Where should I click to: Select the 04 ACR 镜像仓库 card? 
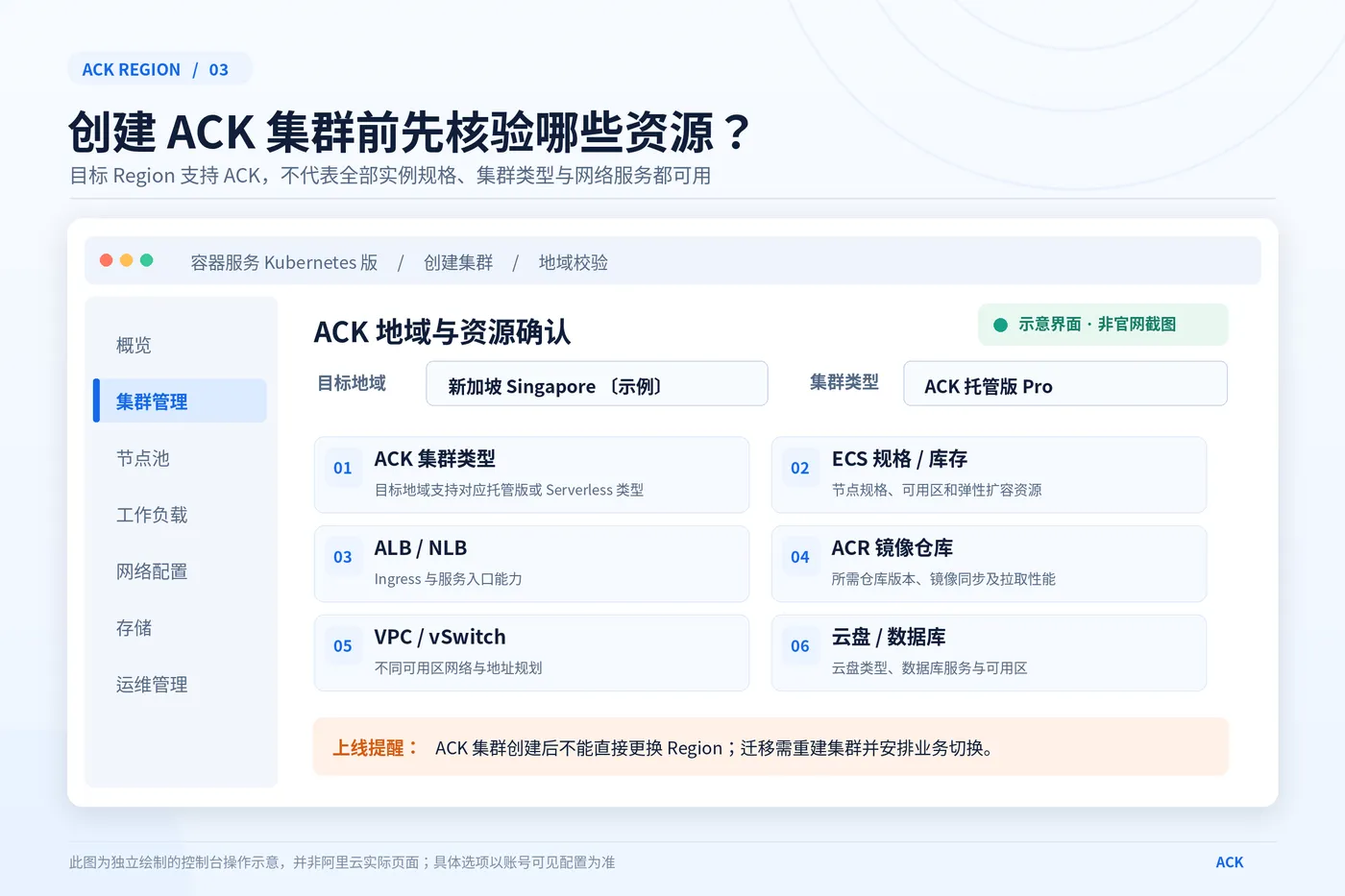click(989, 564)
